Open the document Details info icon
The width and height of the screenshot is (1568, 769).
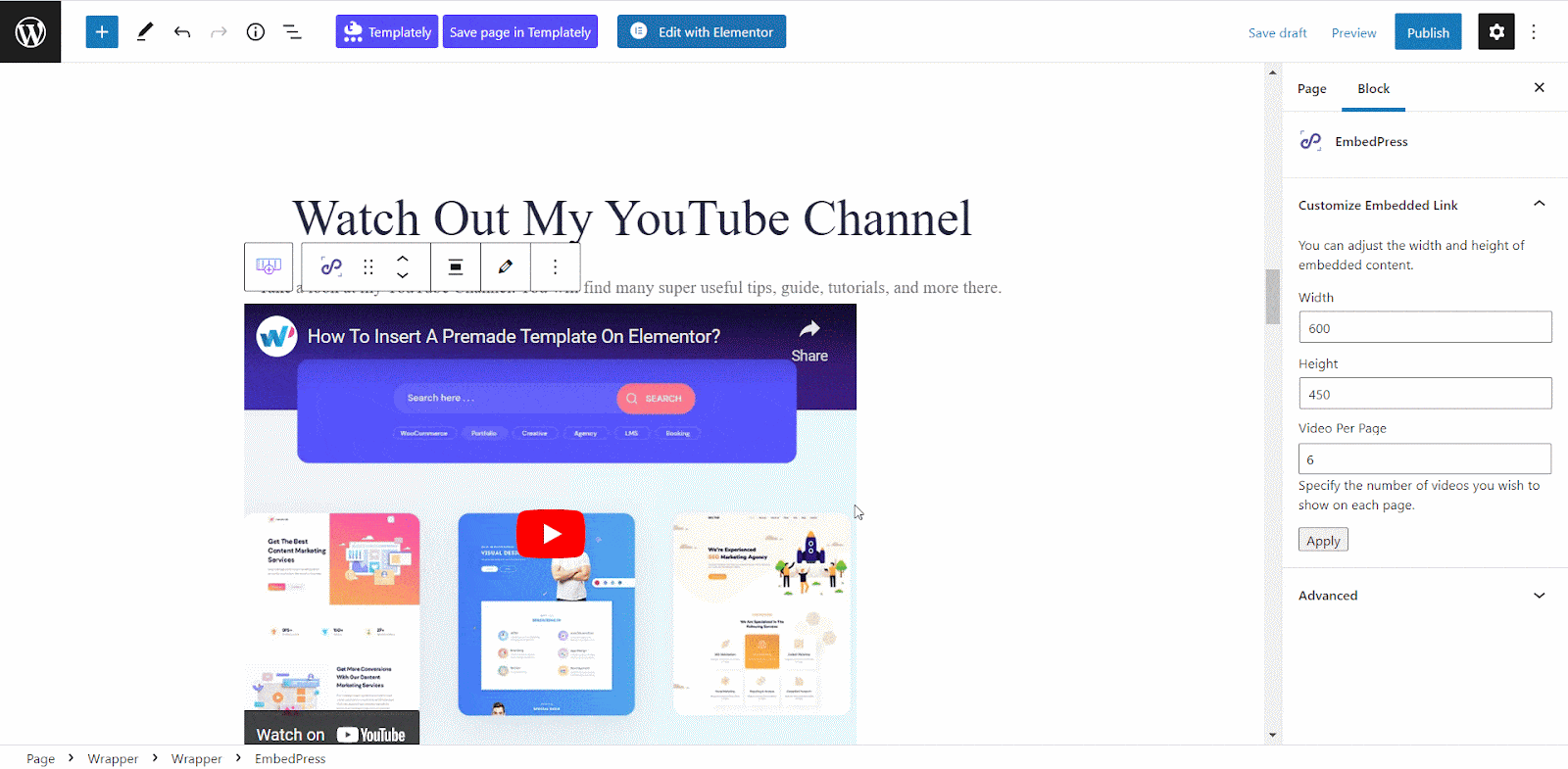(x=255, y=31)
